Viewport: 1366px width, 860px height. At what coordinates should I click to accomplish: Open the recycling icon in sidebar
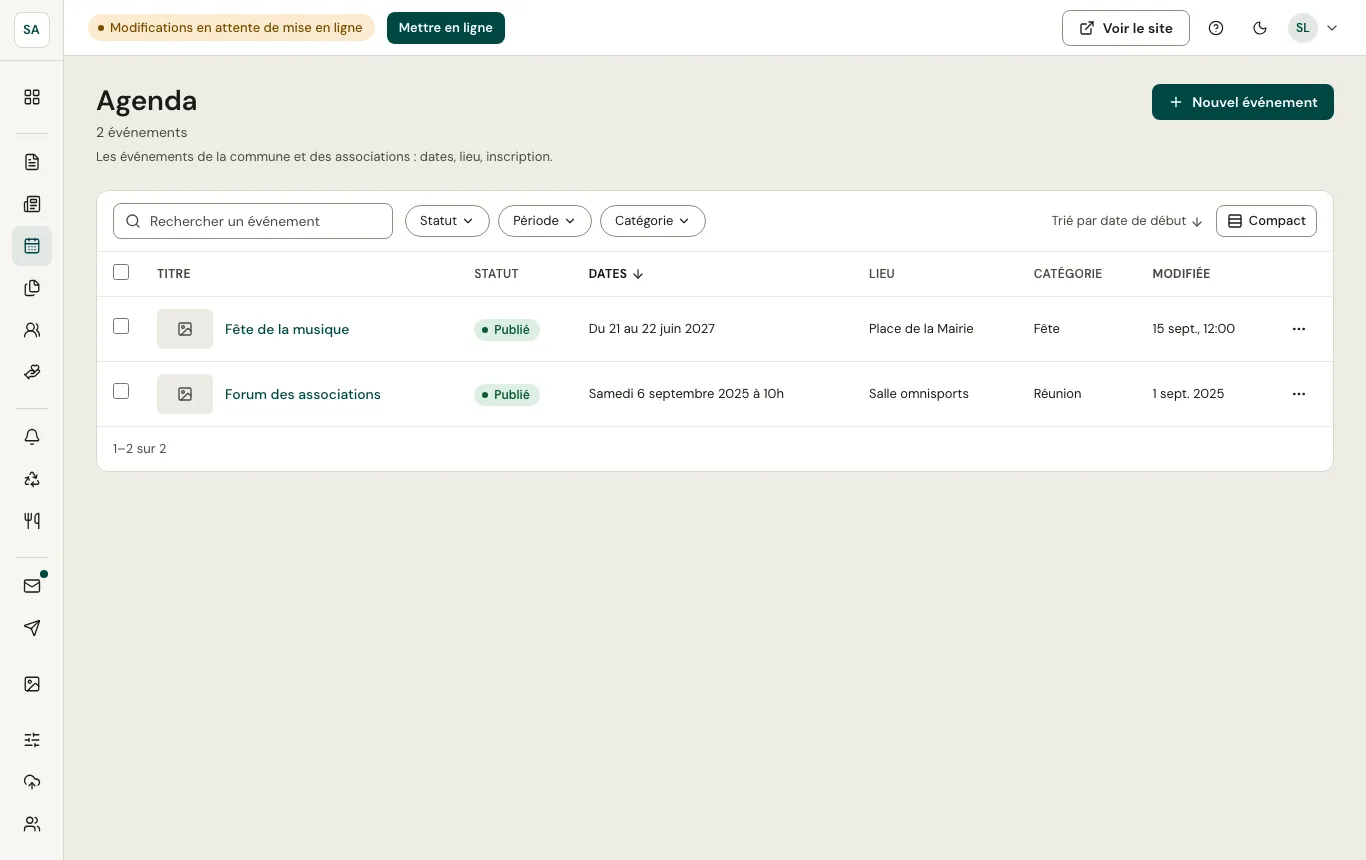pyautogui.click(x=32, y=479)
